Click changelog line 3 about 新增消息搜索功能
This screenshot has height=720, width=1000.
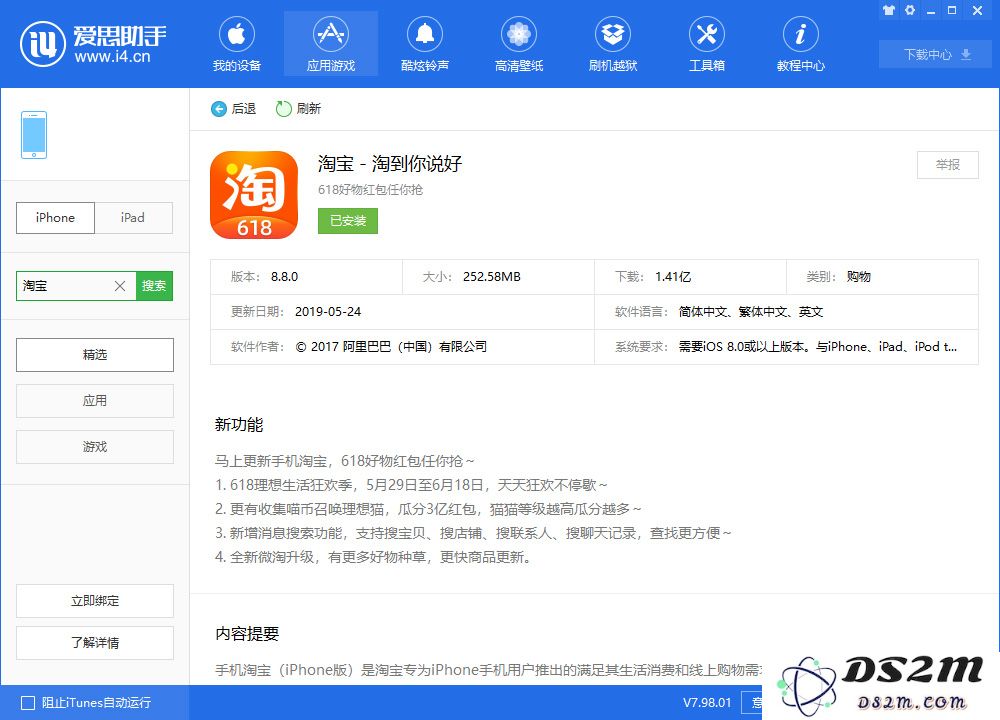tap(473, 533)
